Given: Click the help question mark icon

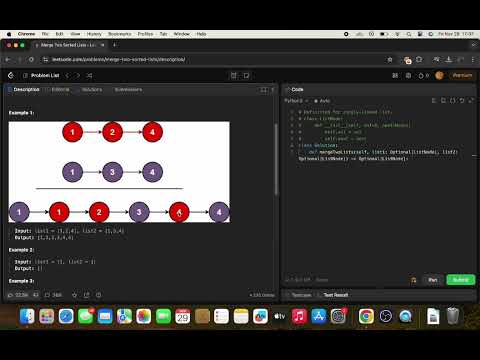Looking at the screenshot, I should tap(99, 295).
